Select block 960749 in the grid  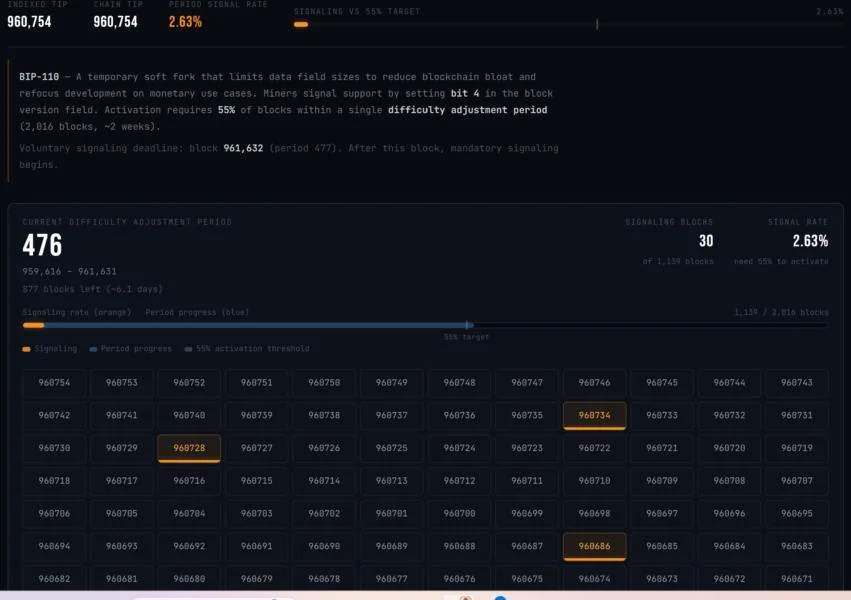[392, 382]
